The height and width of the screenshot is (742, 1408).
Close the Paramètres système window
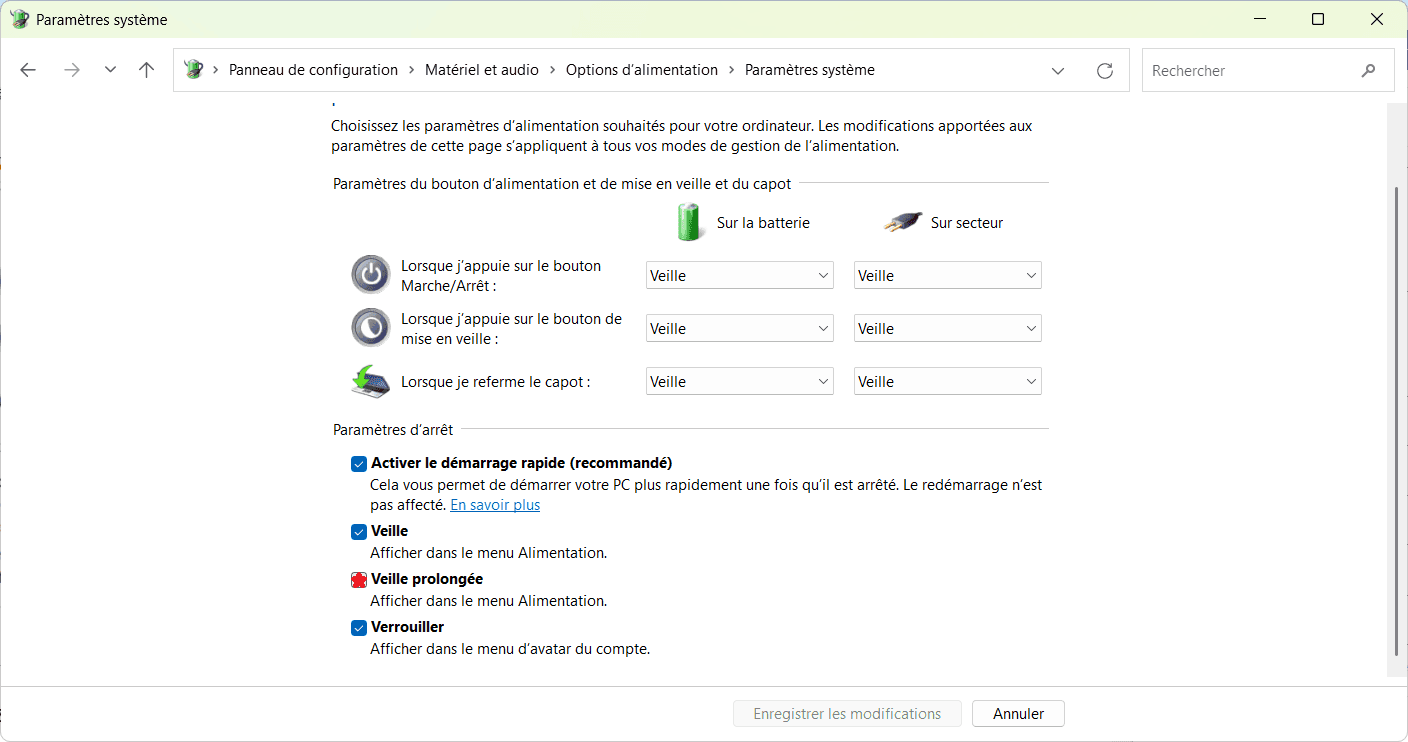[x=1377, y=19]
